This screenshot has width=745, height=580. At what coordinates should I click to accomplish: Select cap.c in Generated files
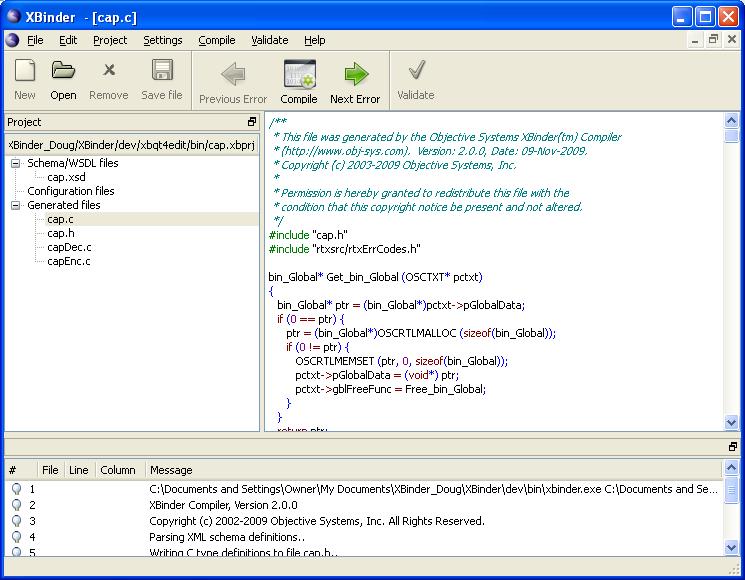[x=60, y=219]
